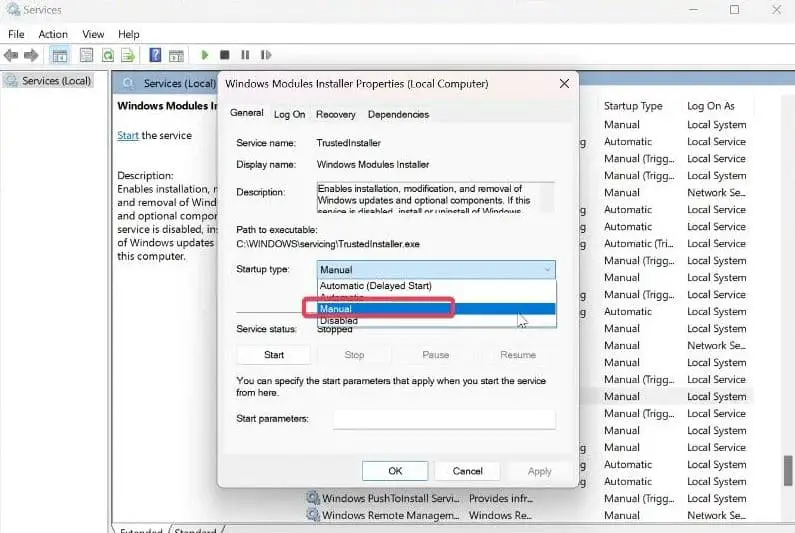795x533 pixels.
Task: Click the Back arrow in the toolbar
Action: [x=11, y=55]
